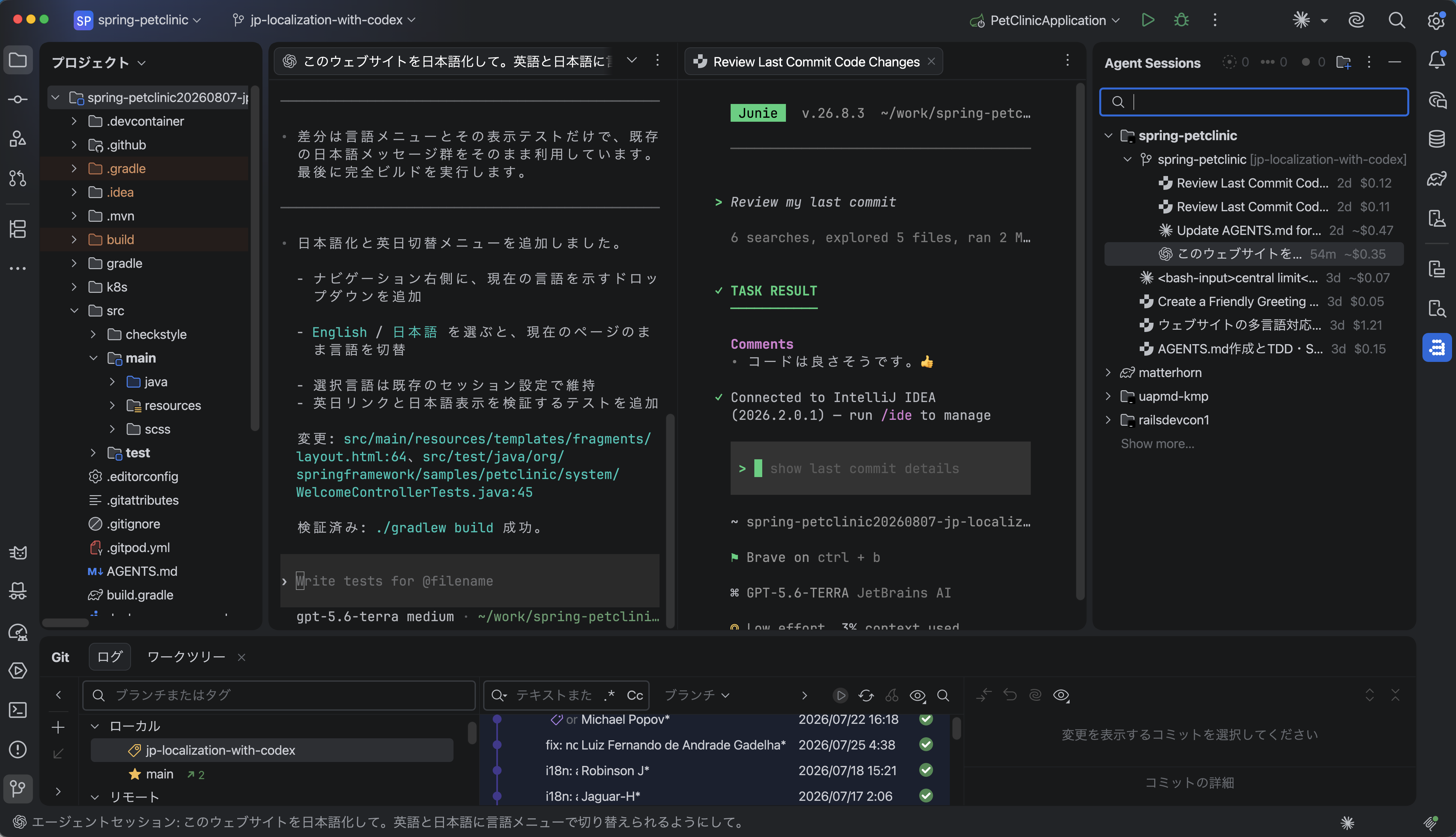Click the Agent Sessions search field

click(x=1254, y=102)
